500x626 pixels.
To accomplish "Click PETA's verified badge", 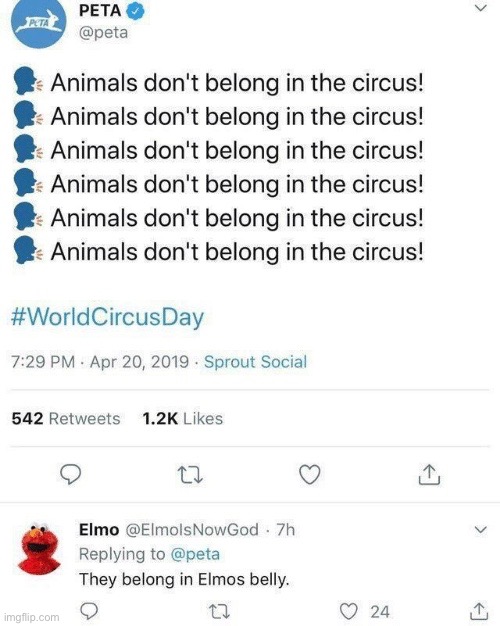I will pos(135,11).
